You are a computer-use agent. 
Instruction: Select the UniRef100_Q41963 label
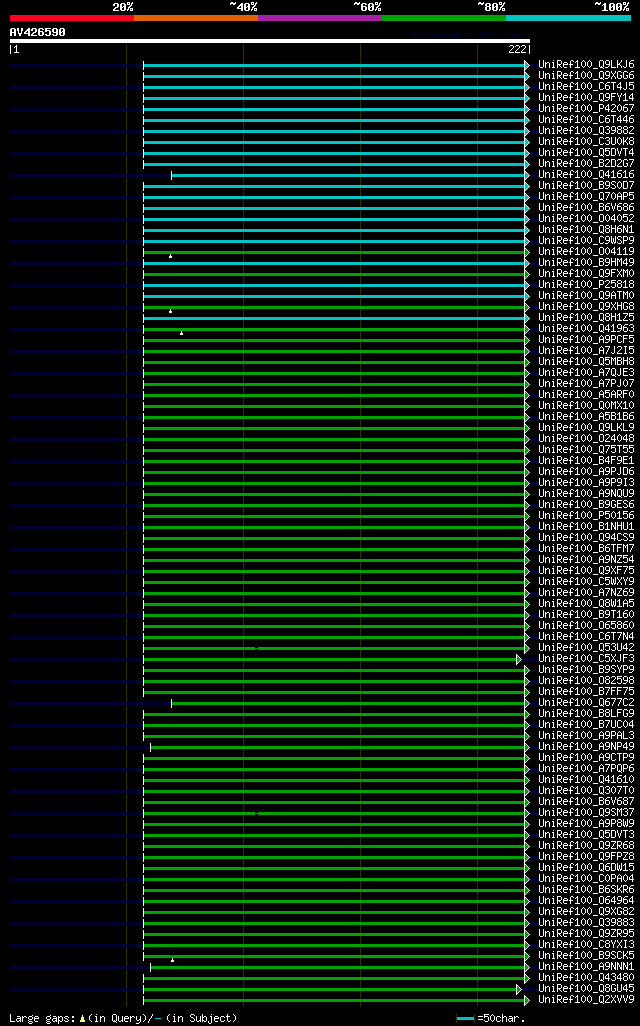click(x=586, y=329)
